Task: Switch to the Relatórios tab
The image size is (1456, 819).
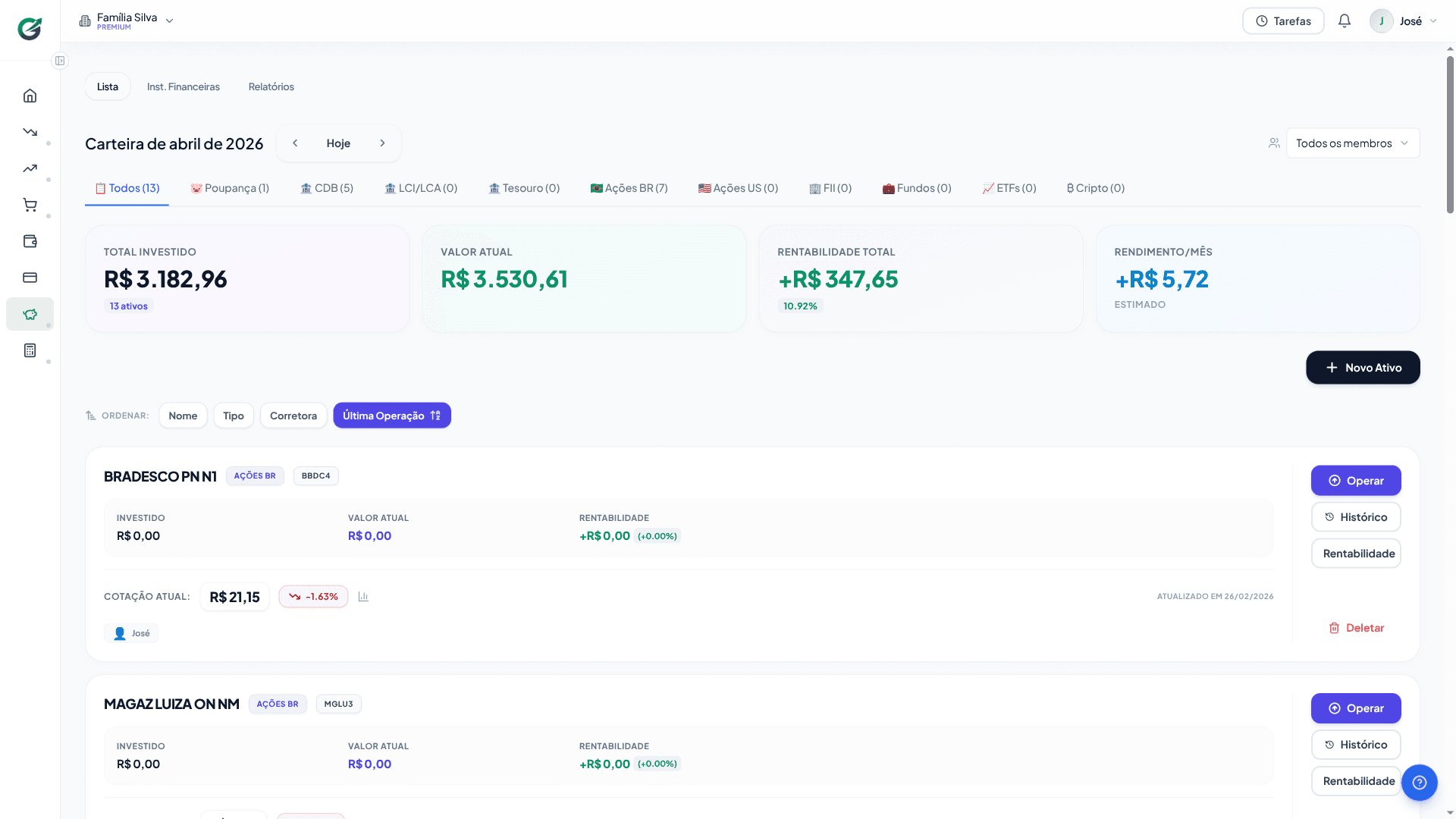Action: 271,86
